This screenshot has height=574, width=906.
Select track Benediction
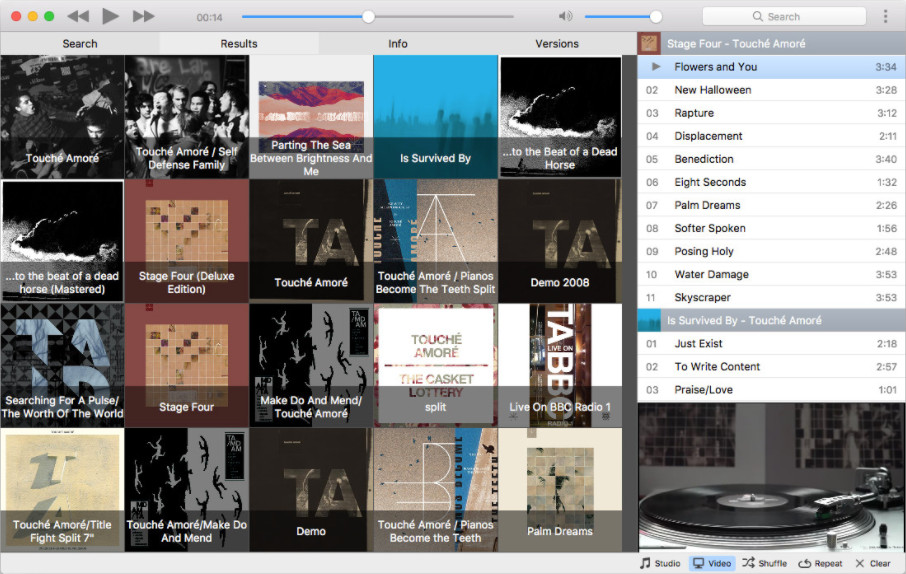point(771,159)
